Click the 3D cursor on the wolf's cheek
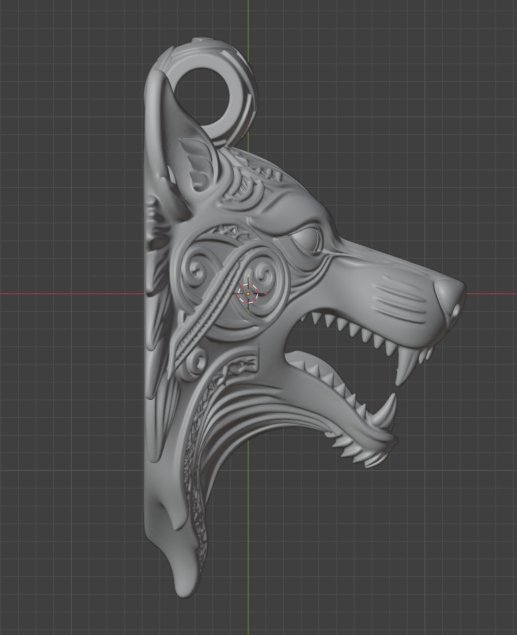The height and width of the screenshot is (635, 517). 248,294
